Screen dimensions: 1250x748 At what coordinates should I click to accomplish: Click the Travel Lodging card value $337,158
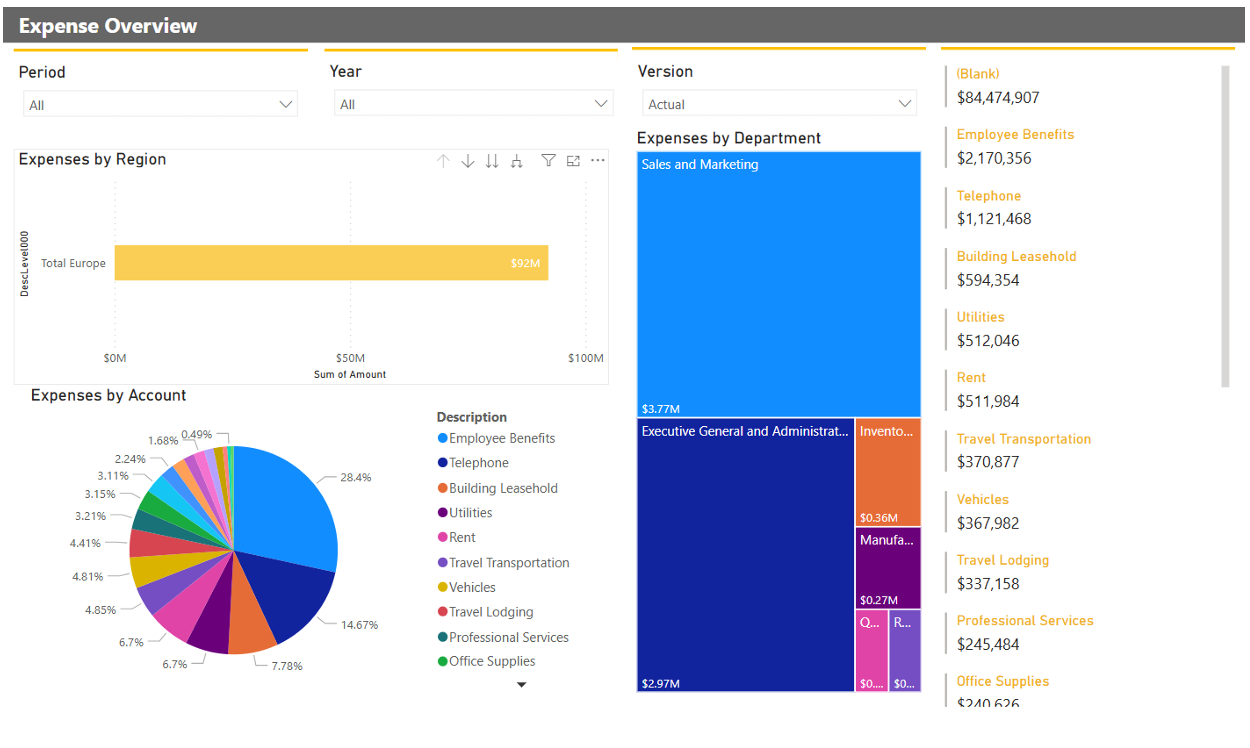point(988,584)
